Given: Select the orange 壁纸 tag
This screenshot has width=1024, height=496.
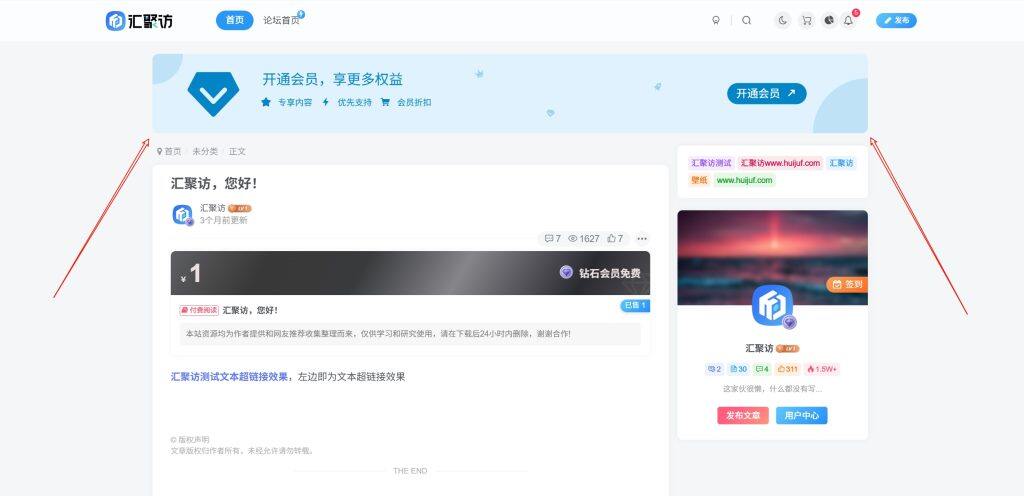Looking at the screenshot, I should point(699,180).
